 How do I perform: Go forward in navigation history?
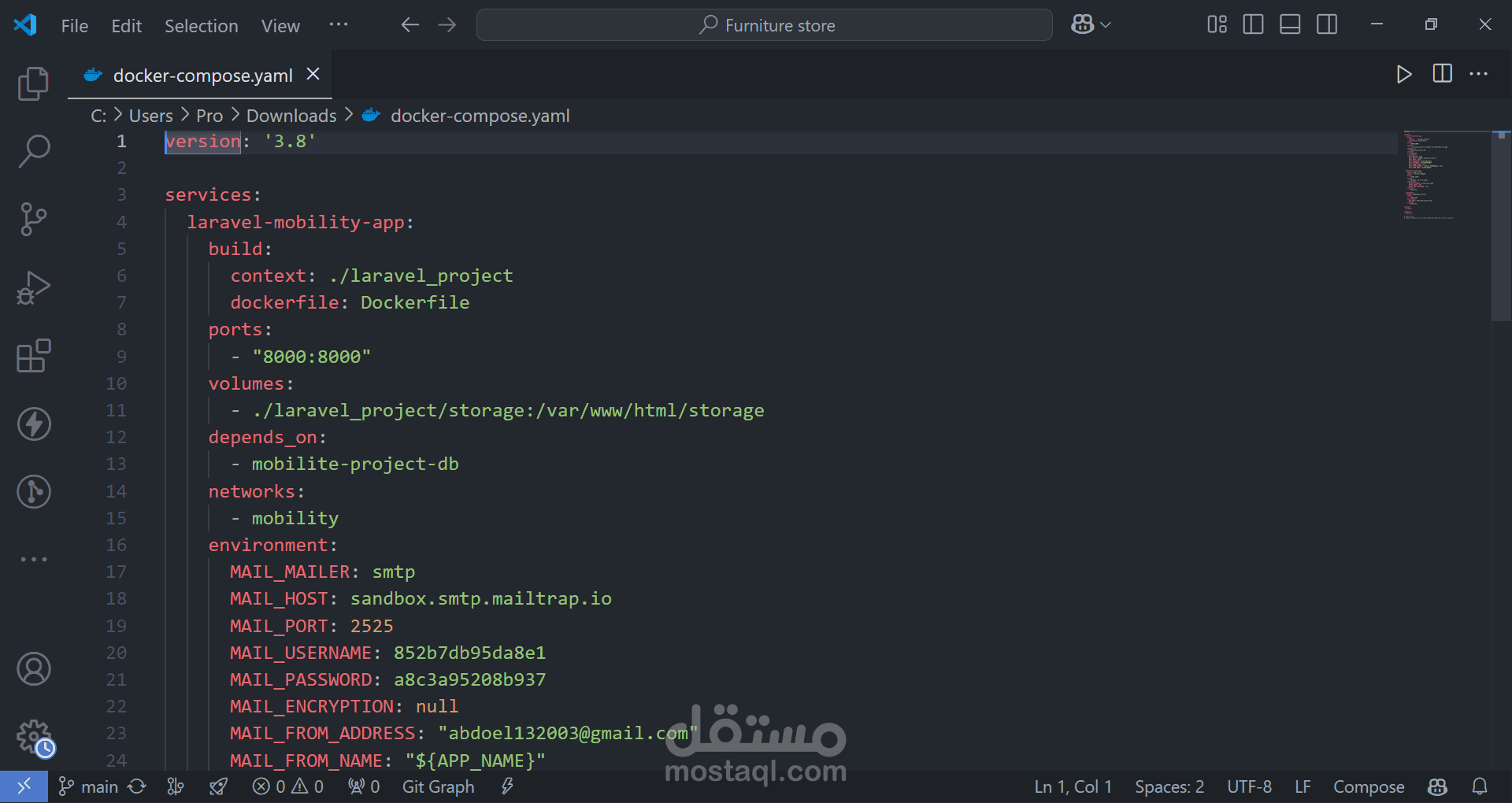(447, 25)
